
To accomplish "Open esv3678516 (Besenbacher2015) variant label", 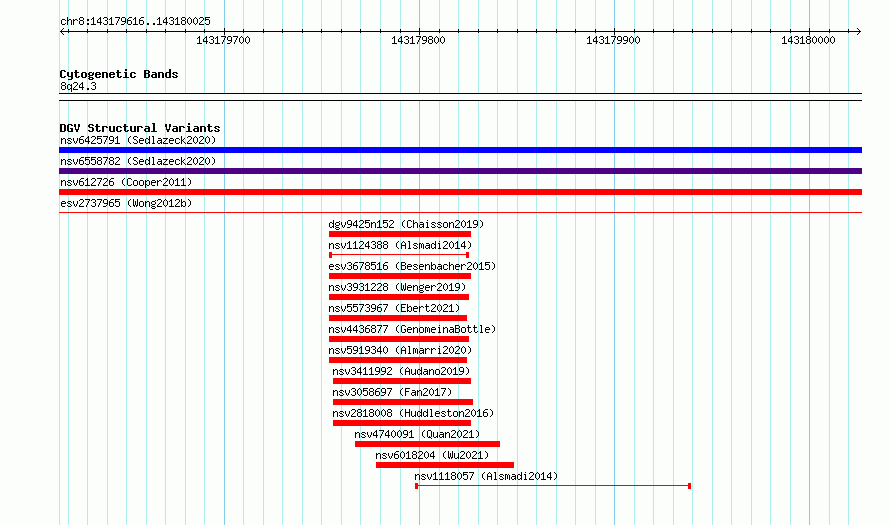I will click(x=412, y=266).
